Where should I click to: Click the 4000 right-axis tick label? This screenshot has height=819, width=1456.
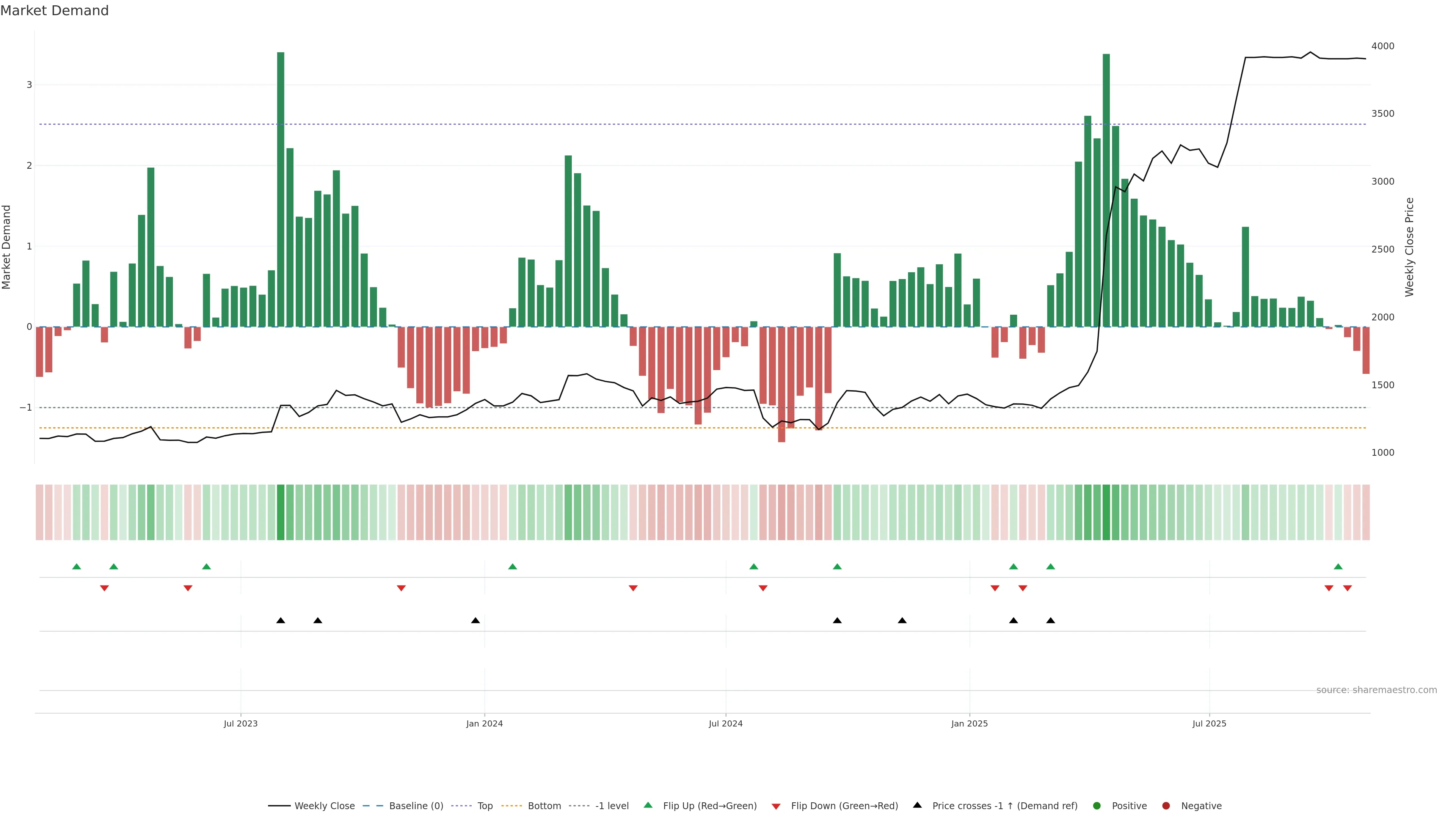click(1382, 46)
